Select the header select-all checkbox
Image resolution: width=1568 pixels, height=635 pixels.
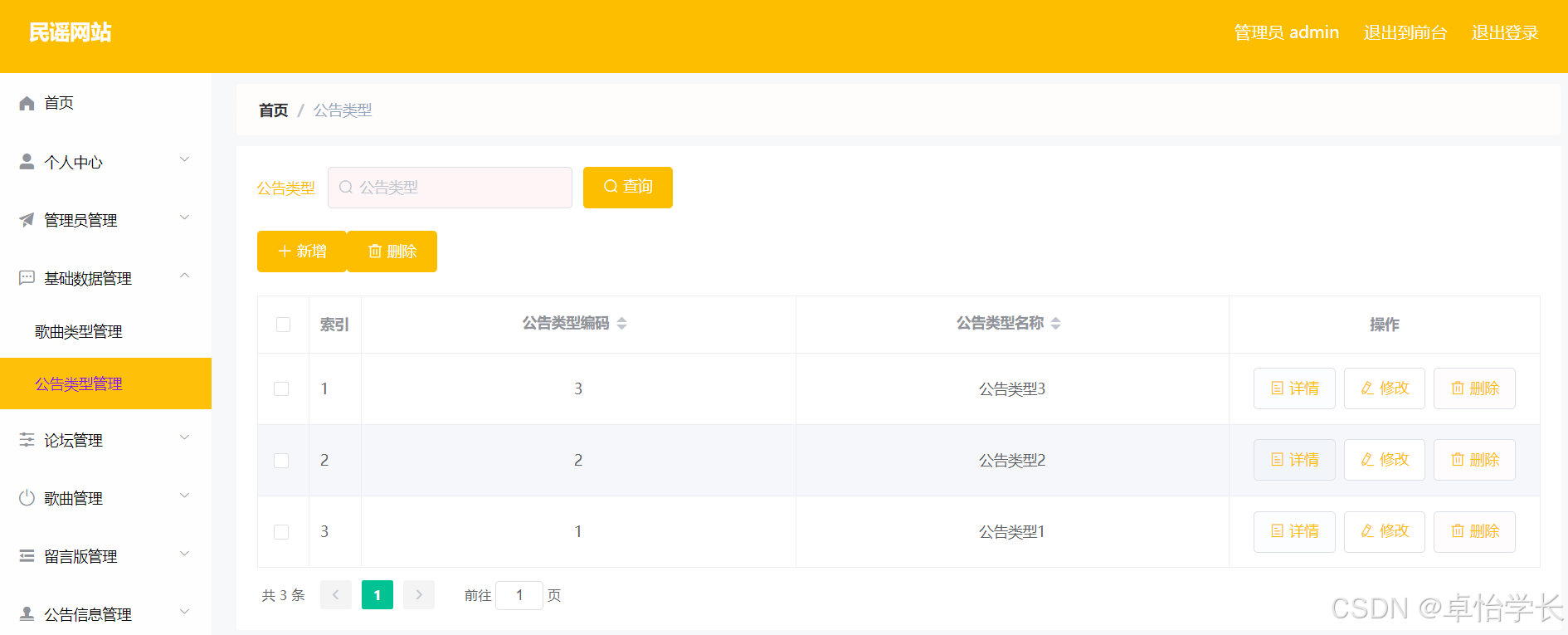[x=283, y=324]
